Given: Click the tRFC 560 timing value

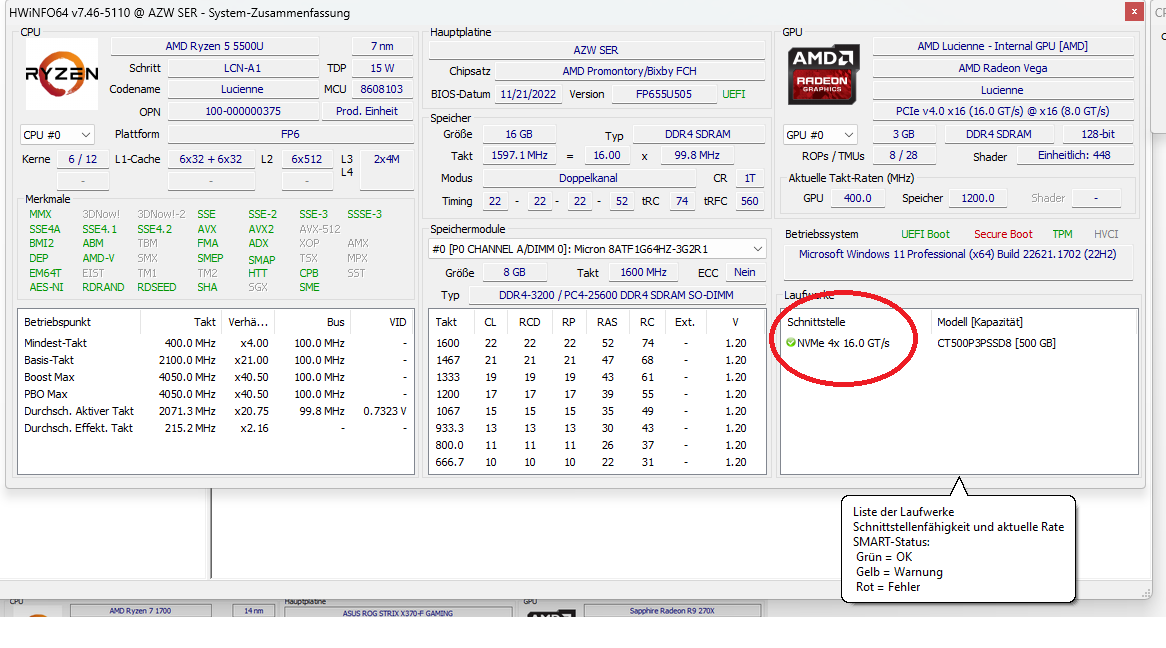Looking at the screenshot, I should tap(750, 201).
